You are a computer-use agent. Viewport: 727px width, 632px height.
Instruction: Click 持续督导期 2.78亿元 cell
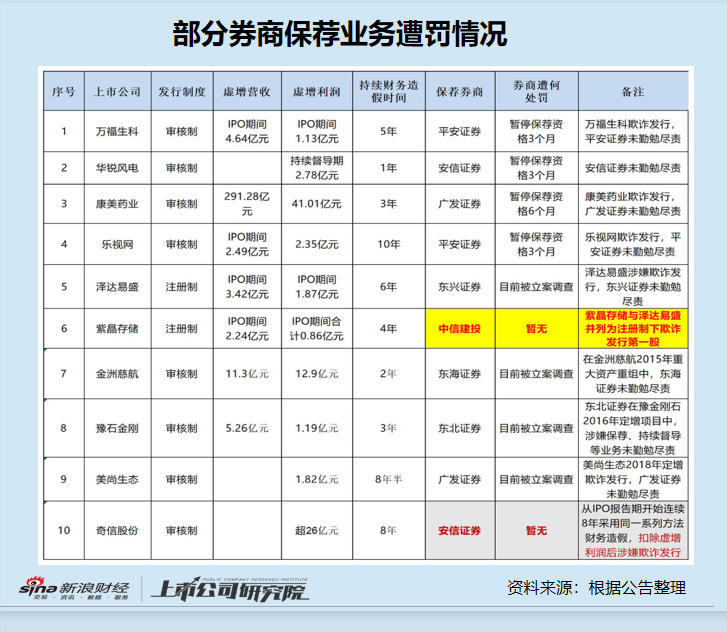click(317, 168)
